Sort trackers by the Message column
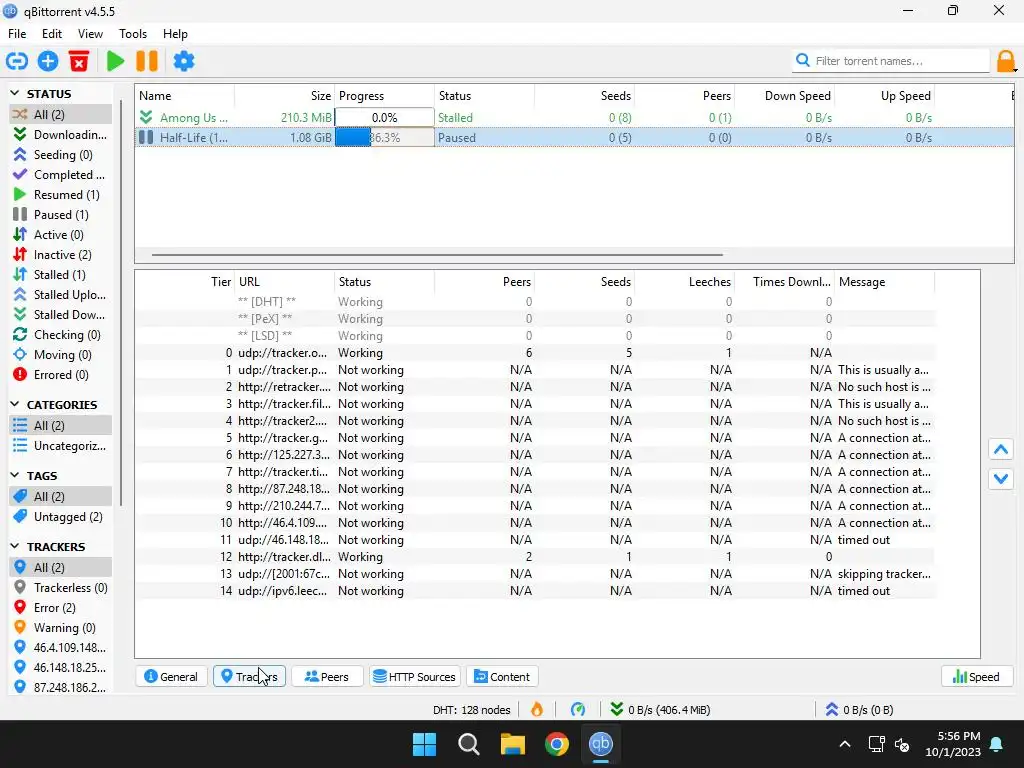 (x=886, y=281)
